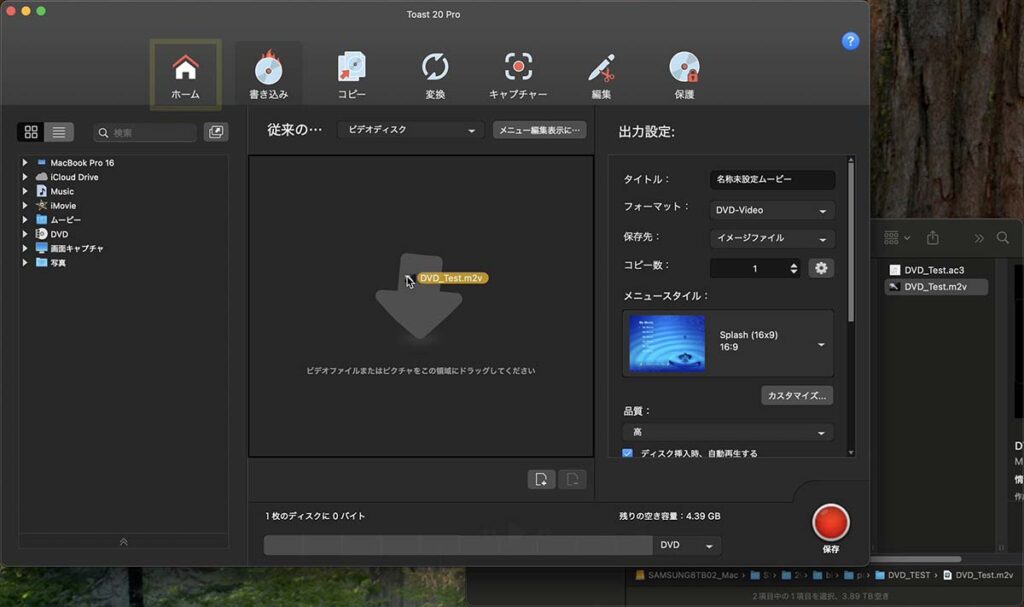The image size is (1024, 607).
Task: Click the output settings scrollbar
Action: 850,242
